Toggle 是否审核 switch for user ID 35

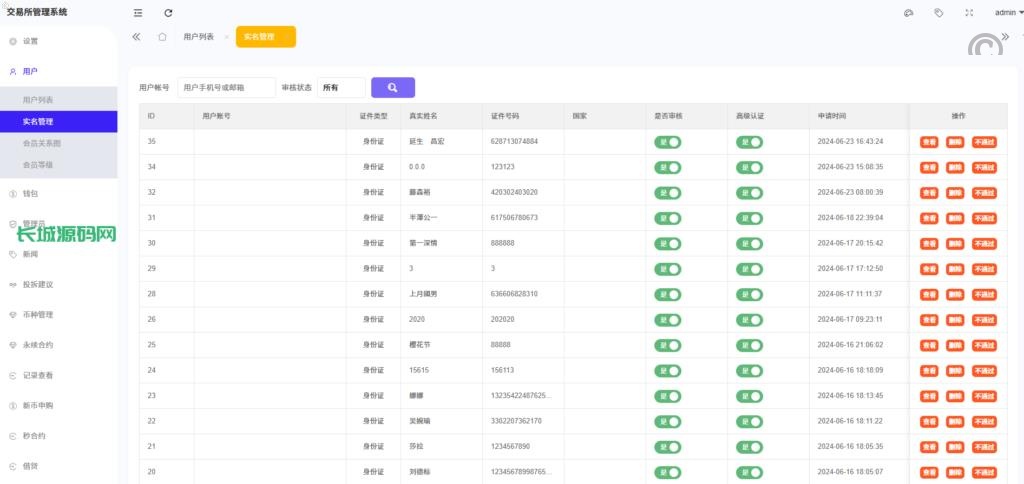tap(667, 142)
